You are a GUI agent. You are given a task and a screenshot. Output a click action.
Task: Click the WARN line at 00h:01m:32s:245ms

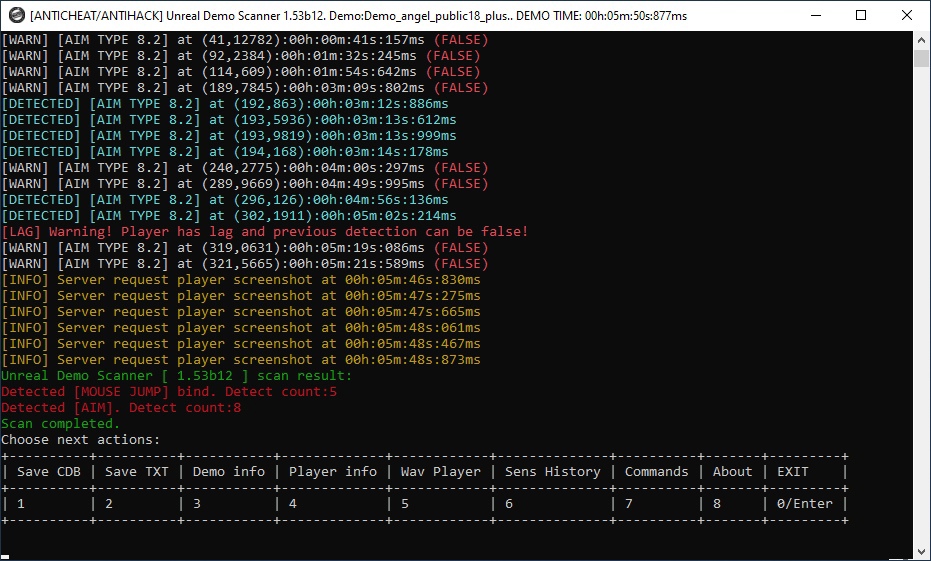[x=241, y=56]
